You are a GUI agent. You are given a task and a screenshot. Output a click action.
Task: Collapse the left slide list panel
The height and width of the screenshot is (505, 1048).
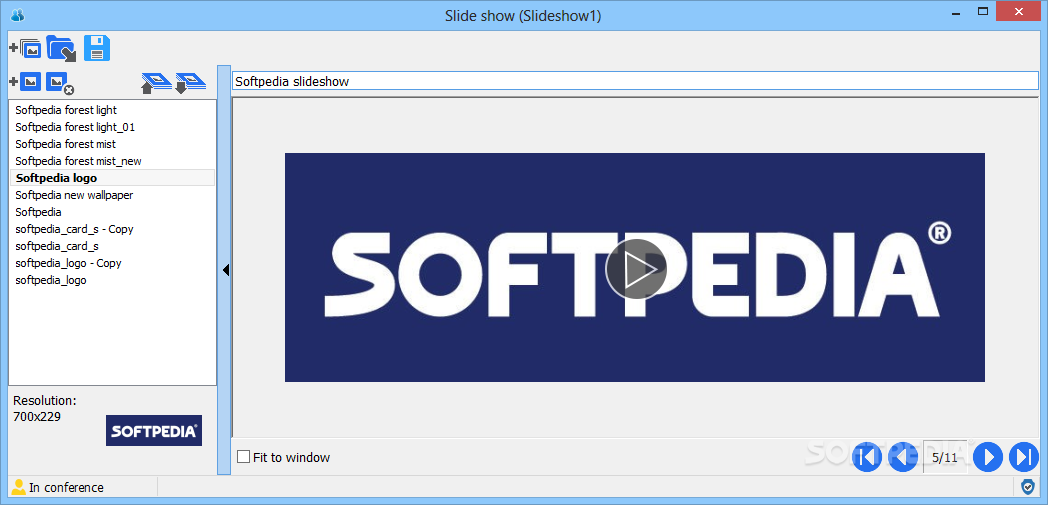(225, 270)
